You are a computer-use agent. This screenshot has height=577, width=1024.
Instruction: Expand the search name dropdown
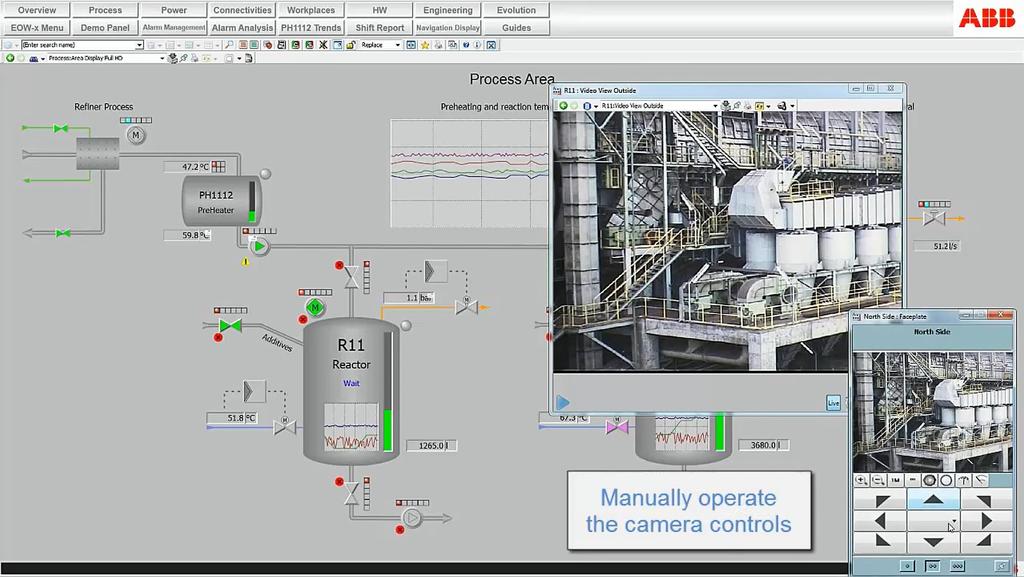[139, 45]
